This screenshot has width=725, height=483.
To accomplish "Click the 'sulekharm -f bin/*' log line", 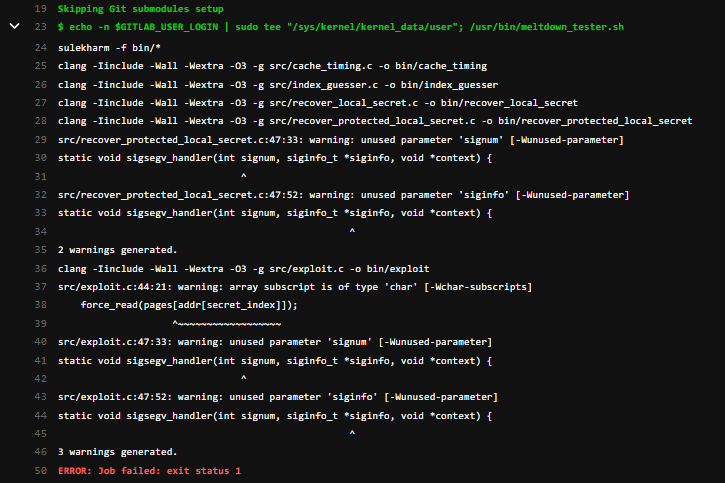I will coord(109,48).
